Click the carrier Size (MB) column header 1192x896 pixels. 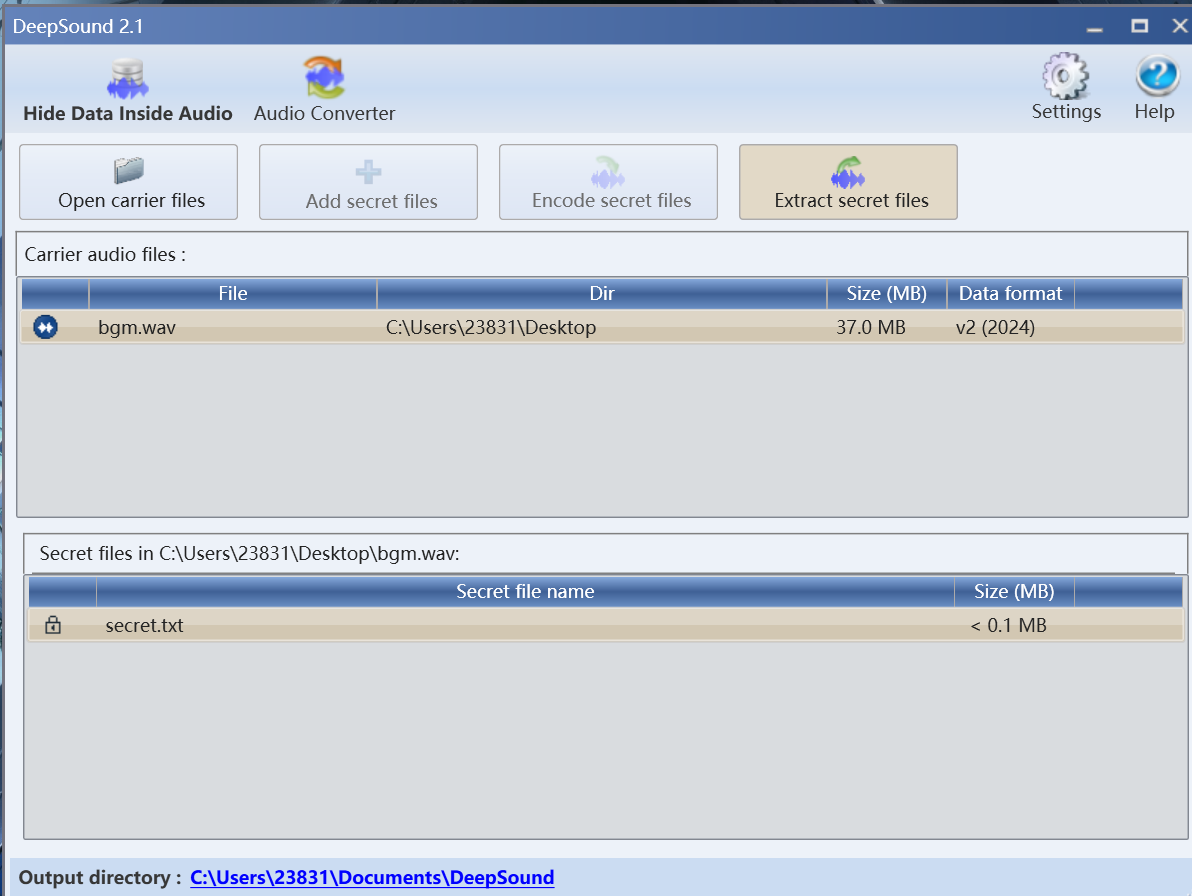886,293
